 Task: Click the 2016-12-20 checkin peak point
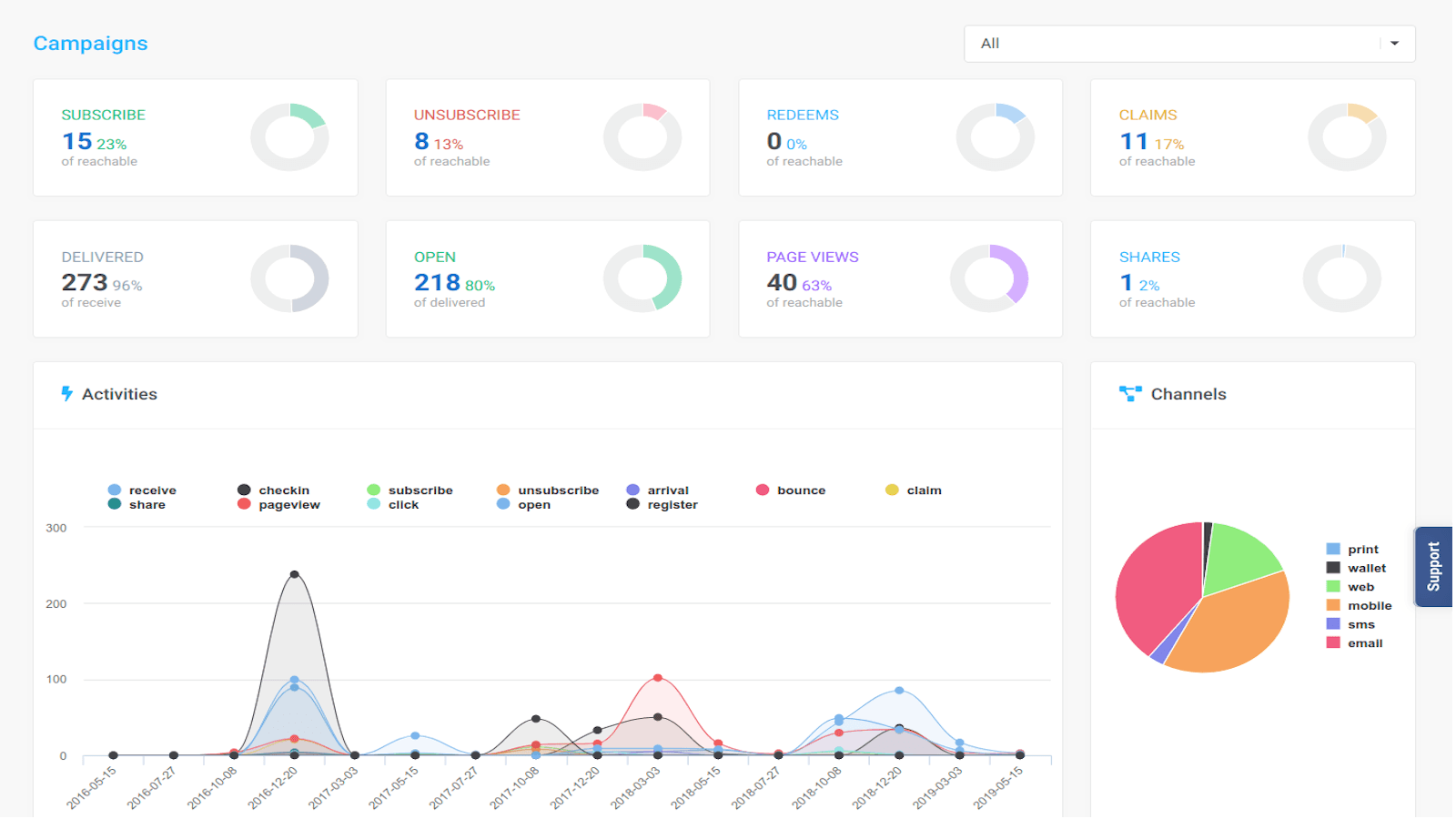point(294,575)
